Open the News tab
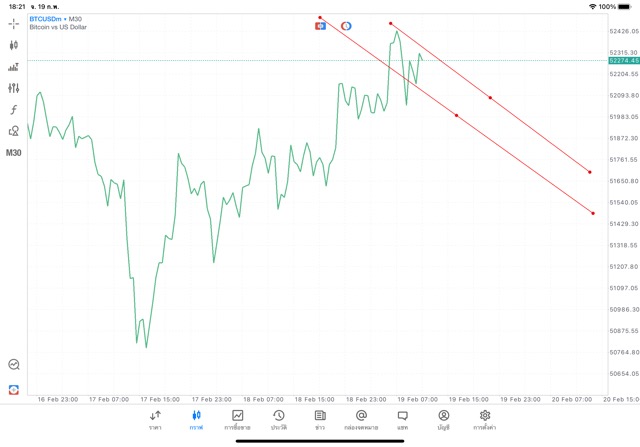This screenshot has height=447, width=640. point(319,419)
